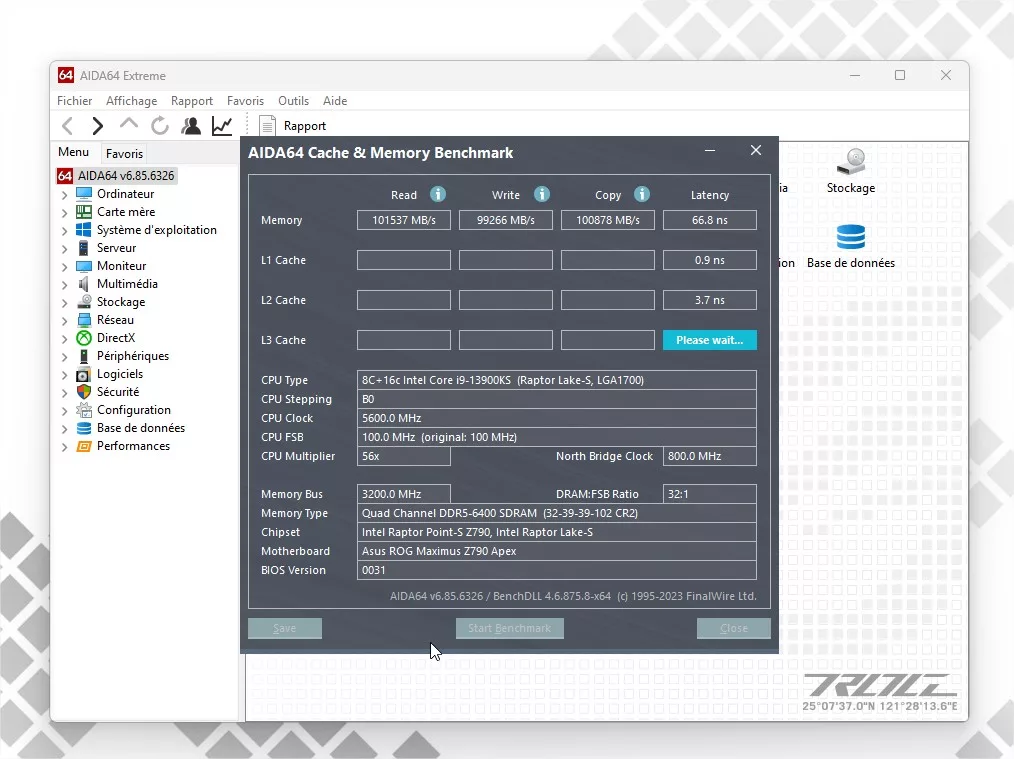Open the Stockage icon in main pane

[x=850, y=171]
